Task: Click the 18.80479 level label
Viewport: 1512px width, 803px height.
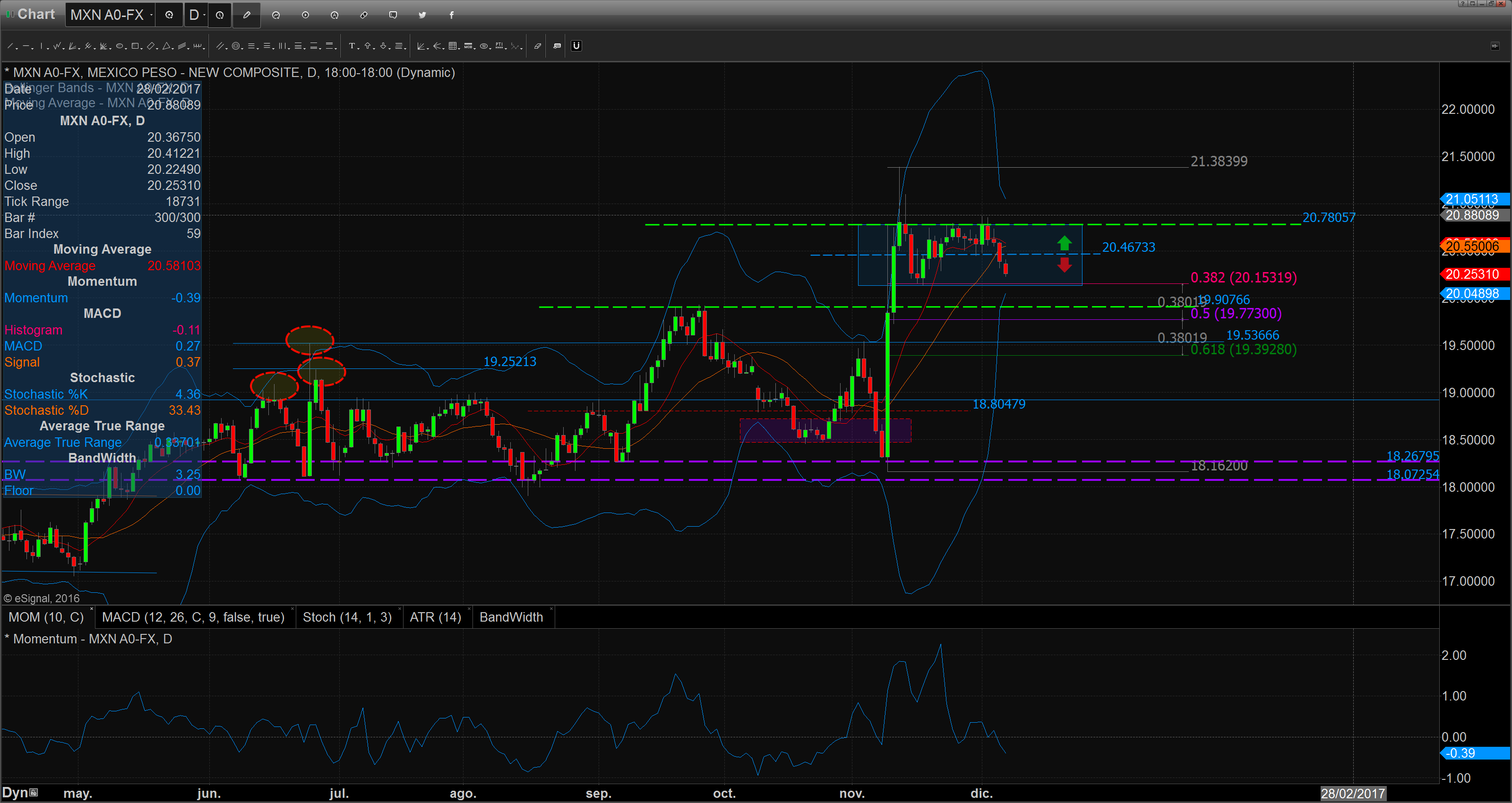Action: point(999,404)
